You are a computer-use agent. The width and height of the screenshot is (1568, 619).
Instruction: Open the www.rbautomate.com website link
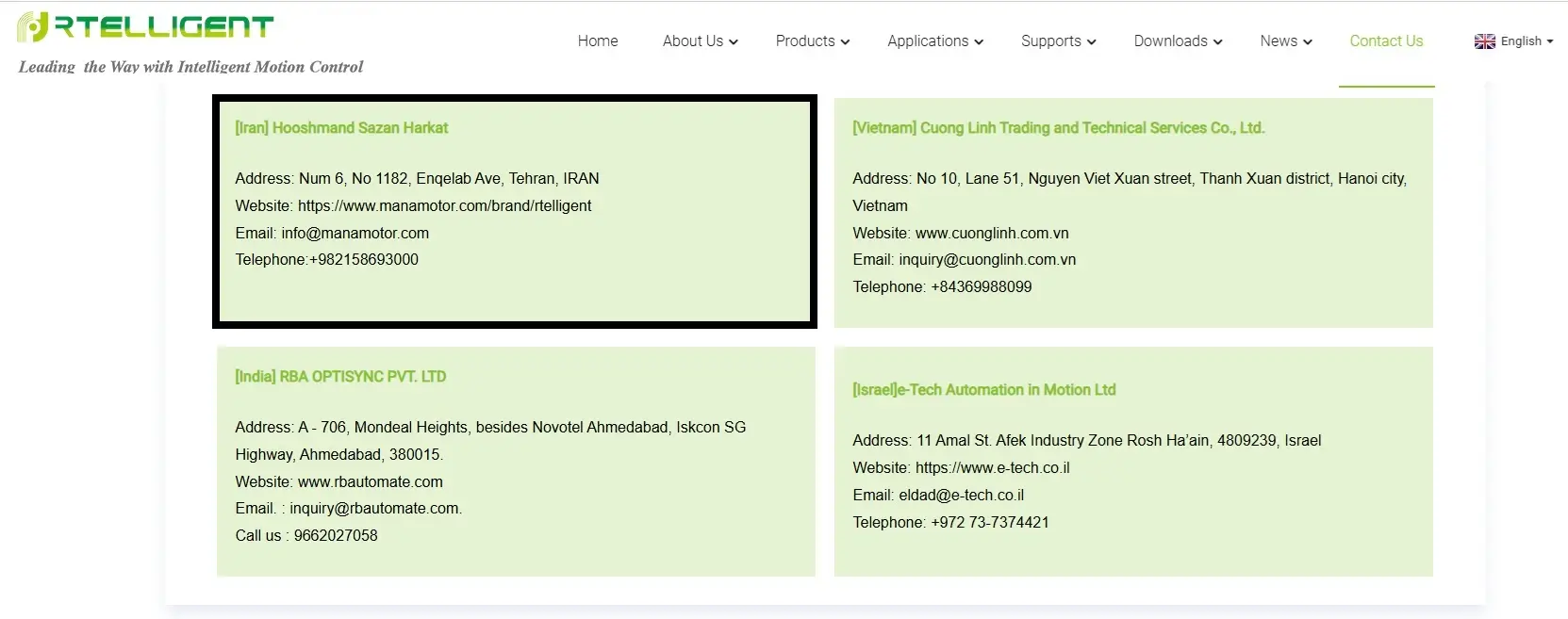click(371, 482)
